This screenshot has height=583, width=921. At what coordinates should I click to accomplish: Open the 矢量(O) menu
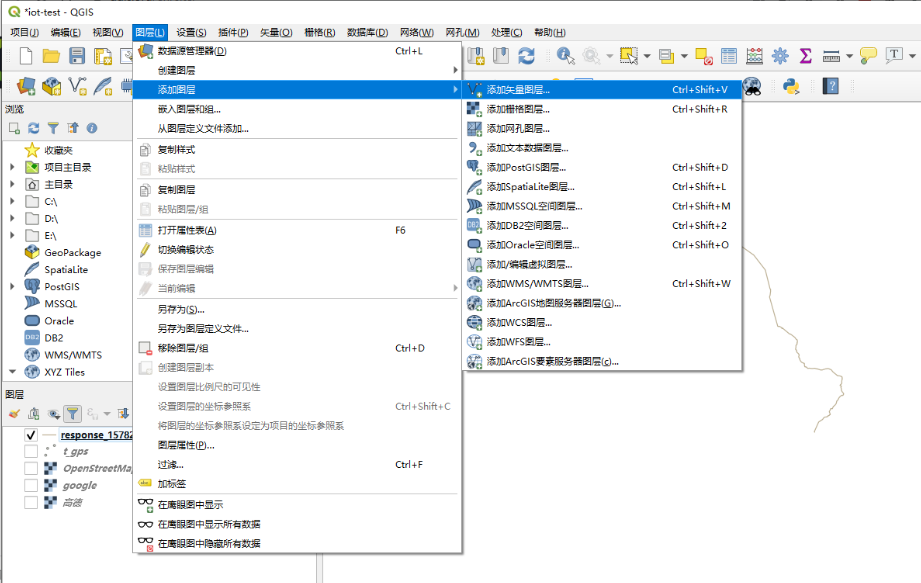[x=276, y=32]
